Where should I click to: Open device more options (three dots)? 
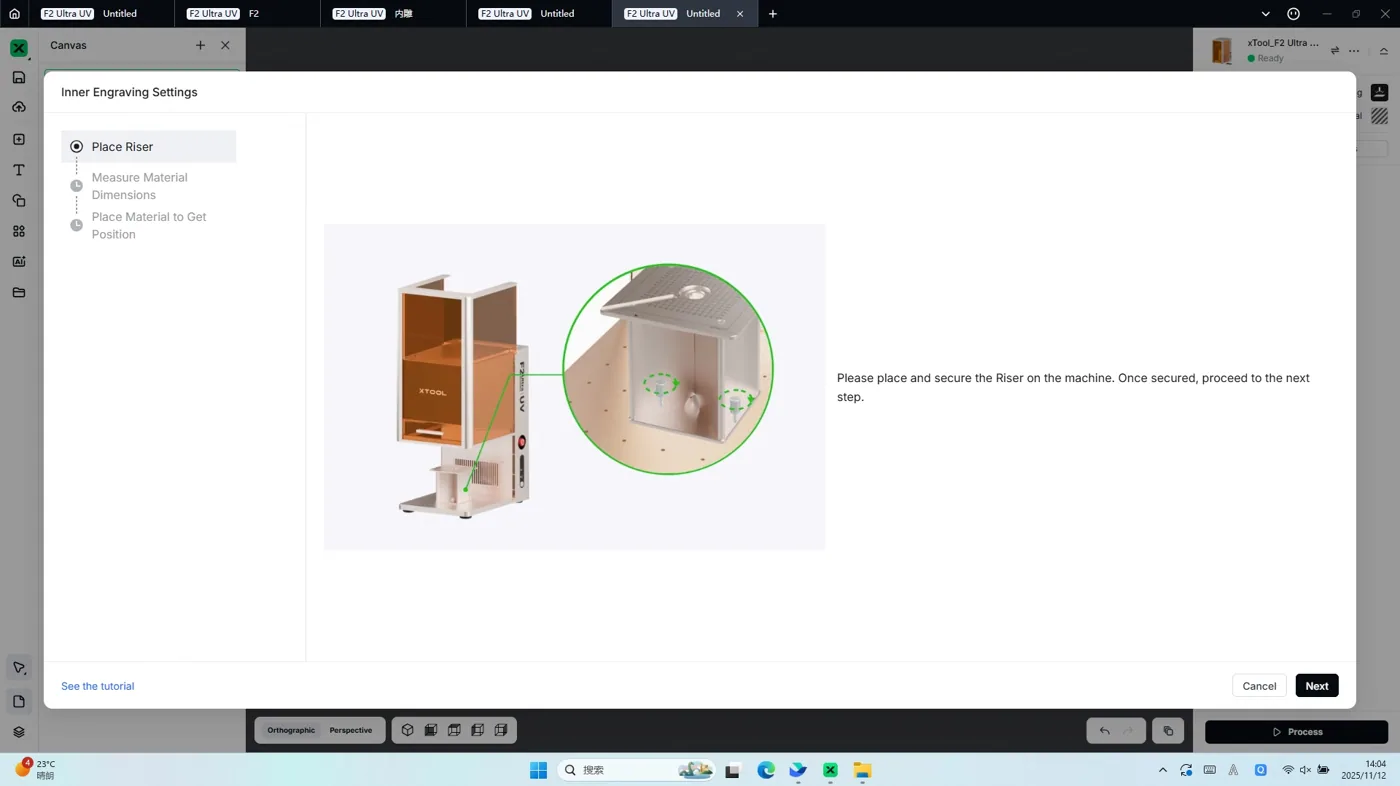(x=1354, y=51)
